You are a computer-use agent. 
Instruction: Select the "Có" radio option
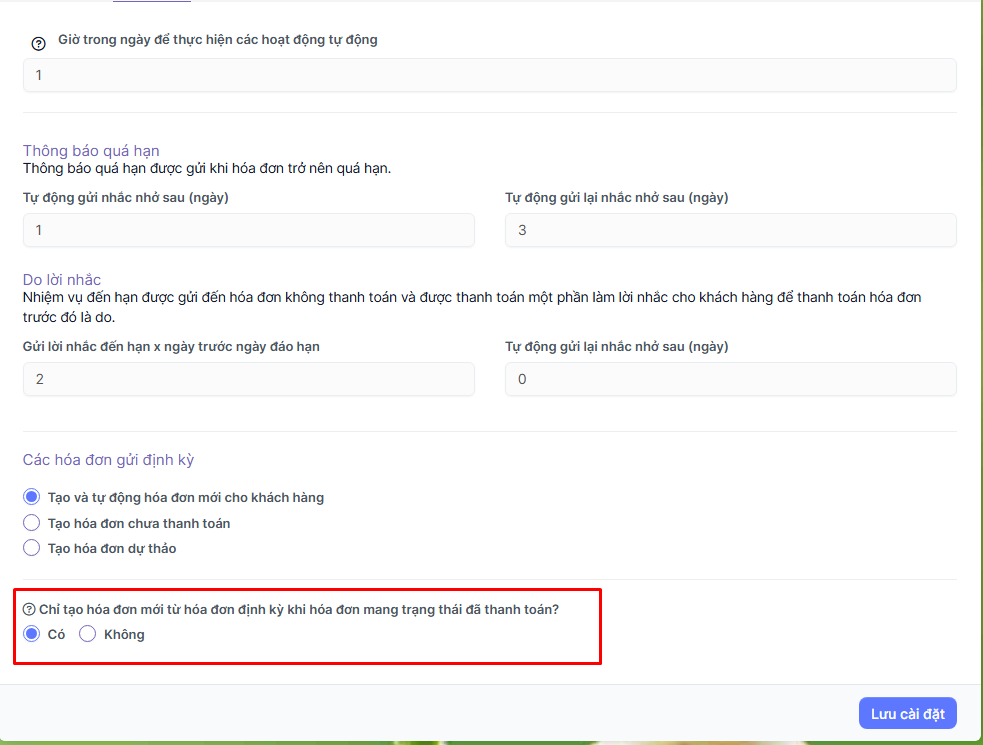[32, 634]
